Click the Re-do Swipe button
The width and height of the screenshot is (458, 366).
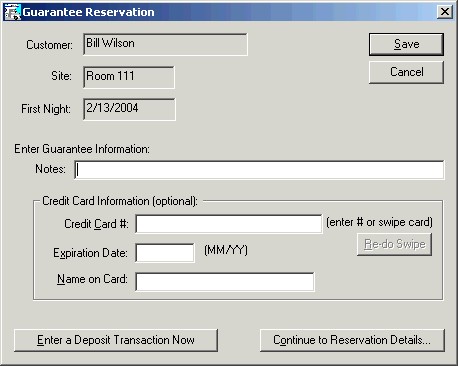[x=394, y=244]
